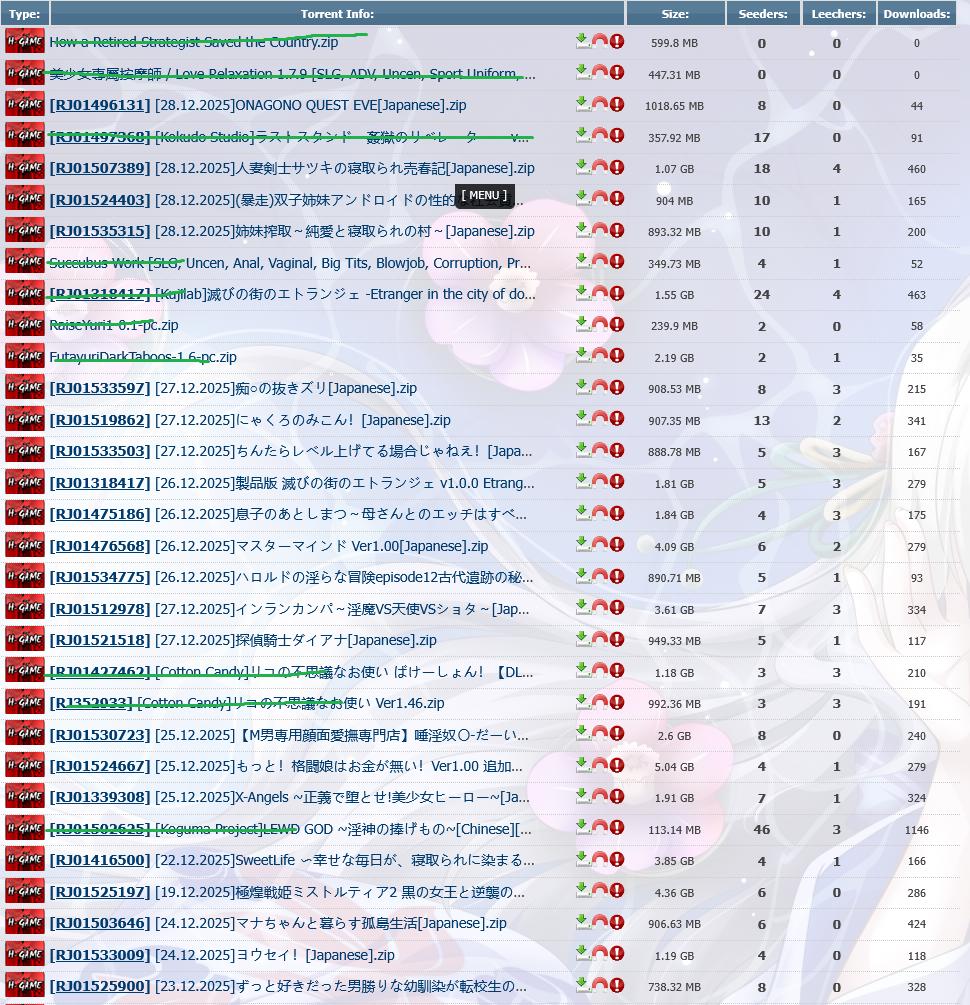Click download icon for RJ01496131 torrent

[x=583, y=104]
